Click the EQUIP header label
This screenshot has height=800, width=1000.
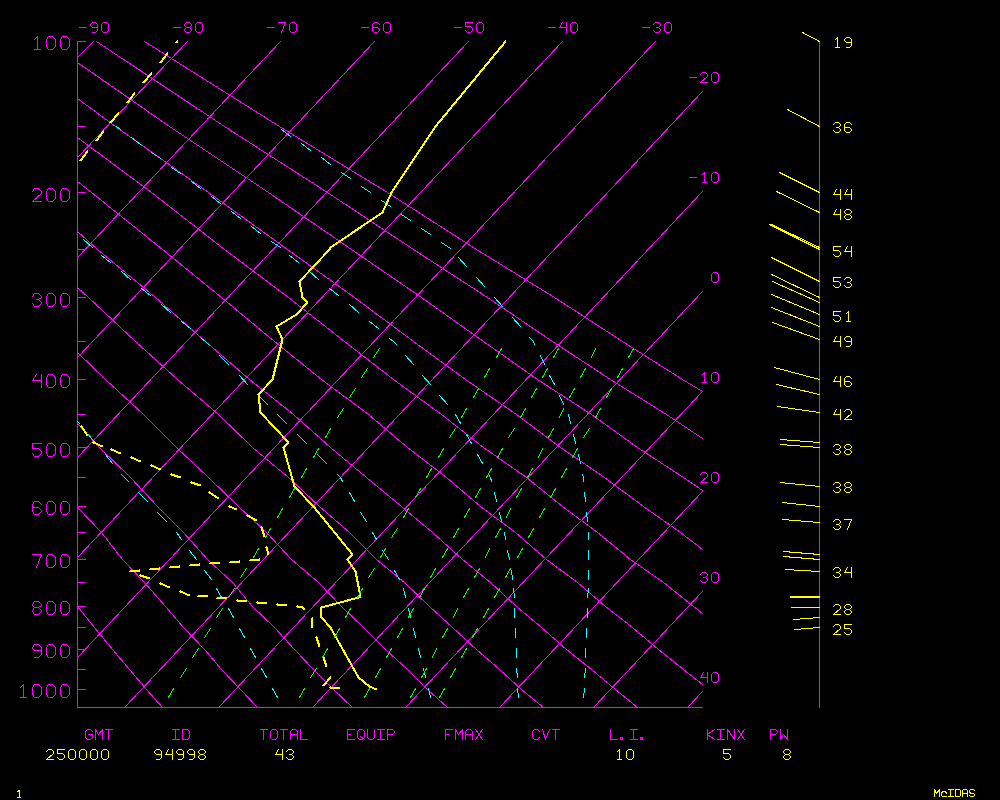pyautogui.click(x=371, y=735)
